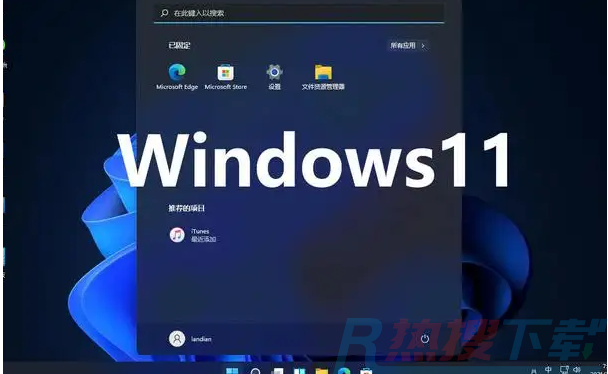Launch Microsoft Store from the taskbar
The height and width of the screenshot is (374, 608).
pyautogui.click(x=366, y=371)
